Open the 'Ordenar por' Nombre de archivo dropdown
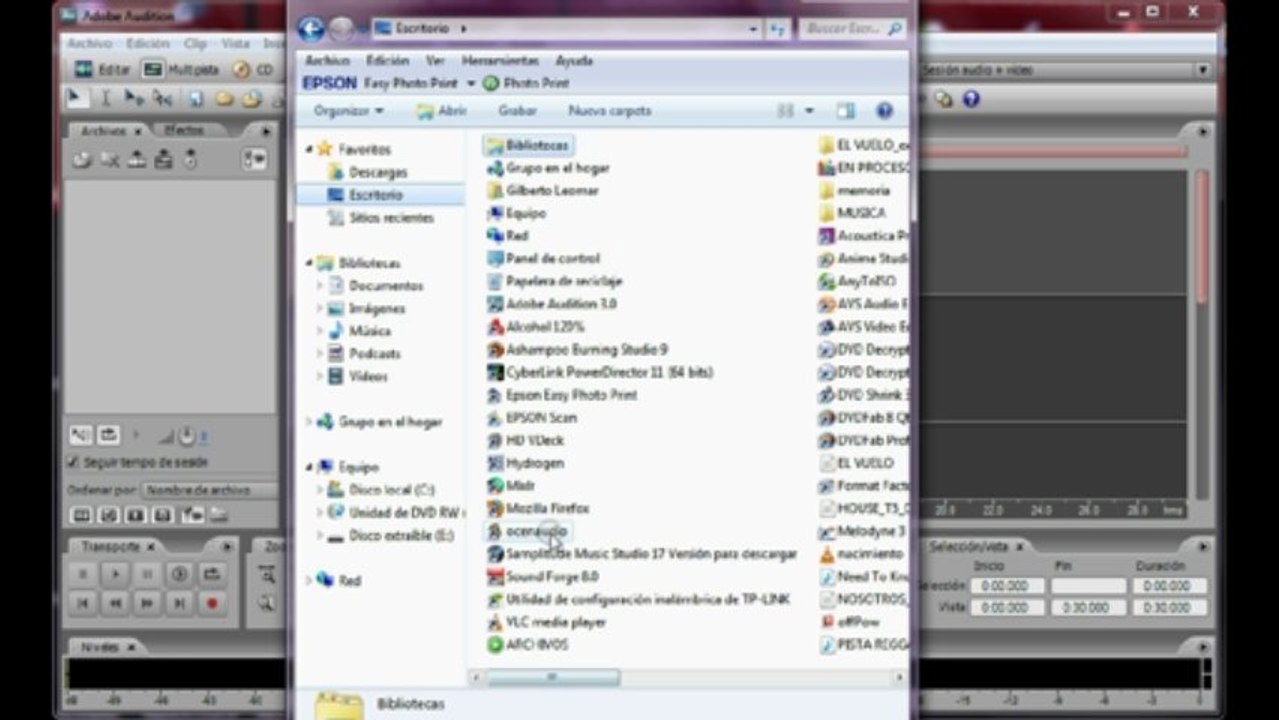This screenshot has width=1279, height=720. click(209, 490)
